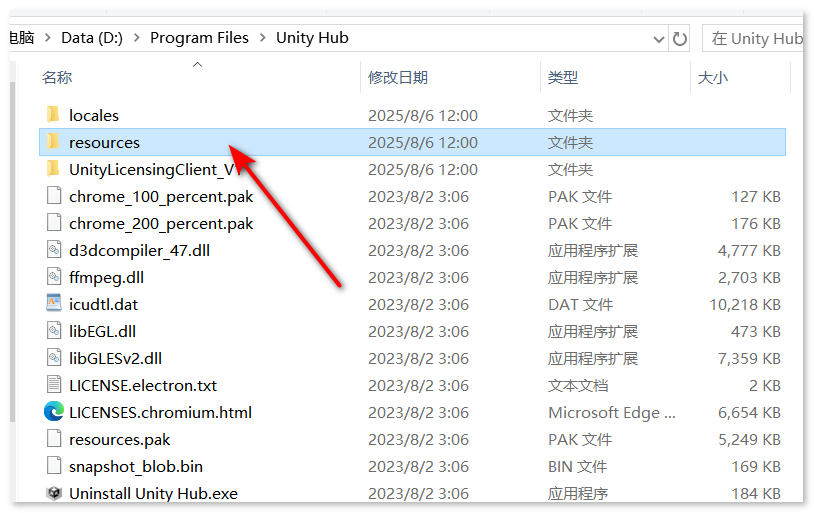Click the chrome_100_percent.pak file icon
Image resolution: width=814 pixels, height=513 pixels.
pyautogui.click(x=54, y=196)
